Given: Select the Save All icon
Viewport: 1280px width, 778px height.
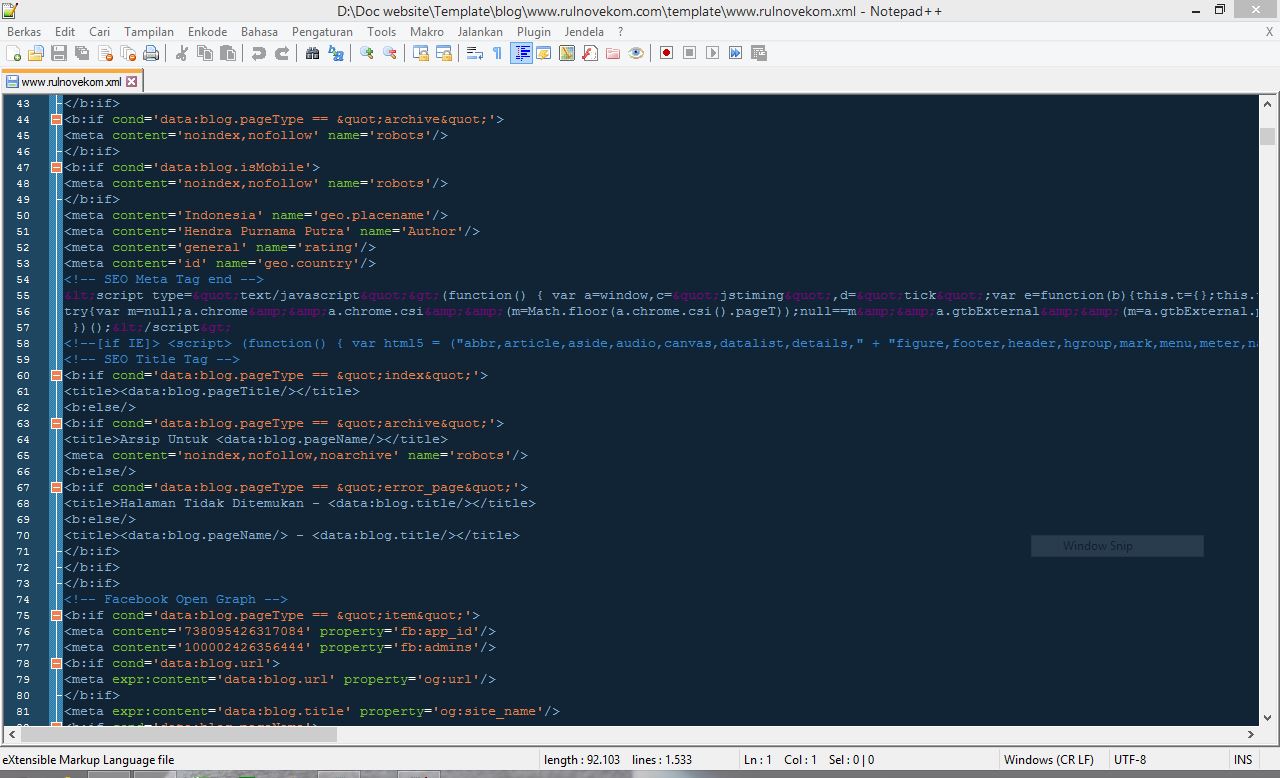Looking at the screenshot, I should 80,53.
